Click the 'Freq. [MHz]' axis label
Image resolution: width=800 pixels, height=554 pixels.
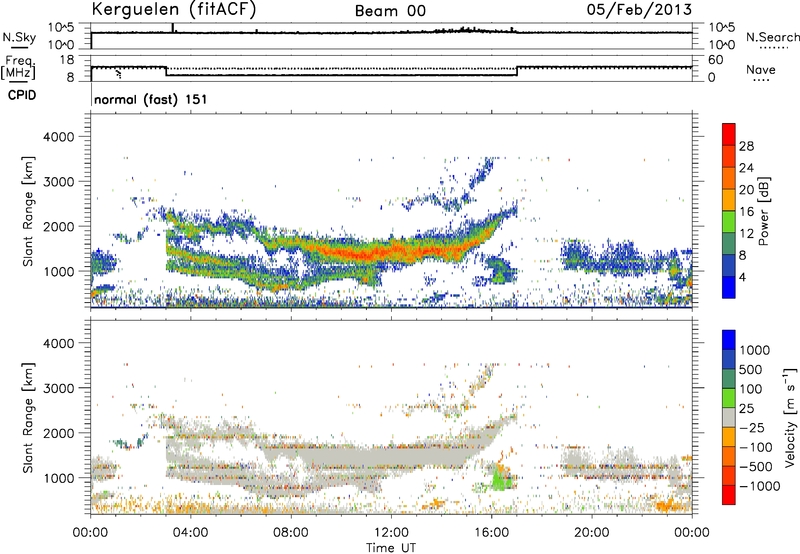(x=18, y=67)
